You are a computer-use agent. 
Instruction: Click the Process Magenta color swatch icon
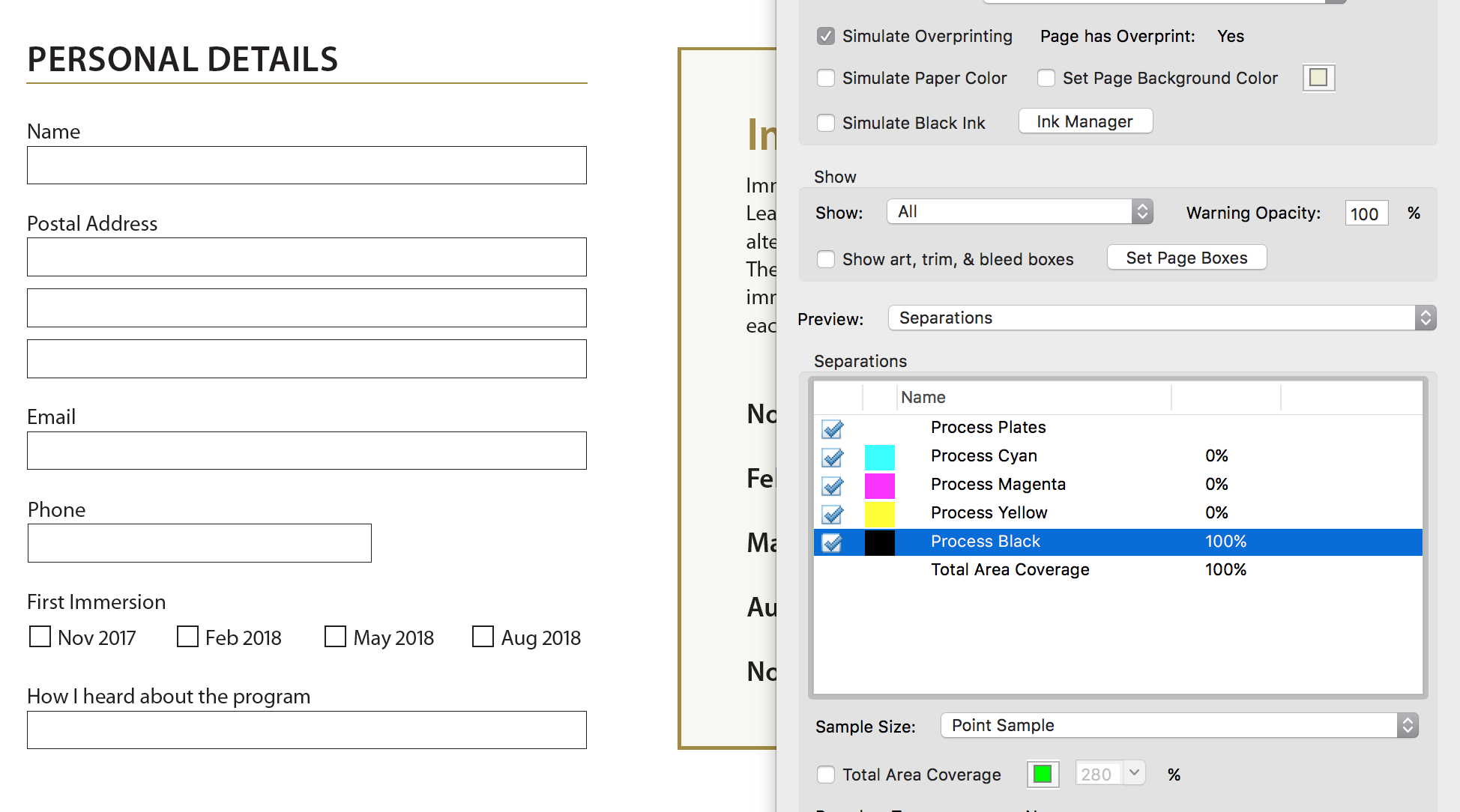[878, 484]
